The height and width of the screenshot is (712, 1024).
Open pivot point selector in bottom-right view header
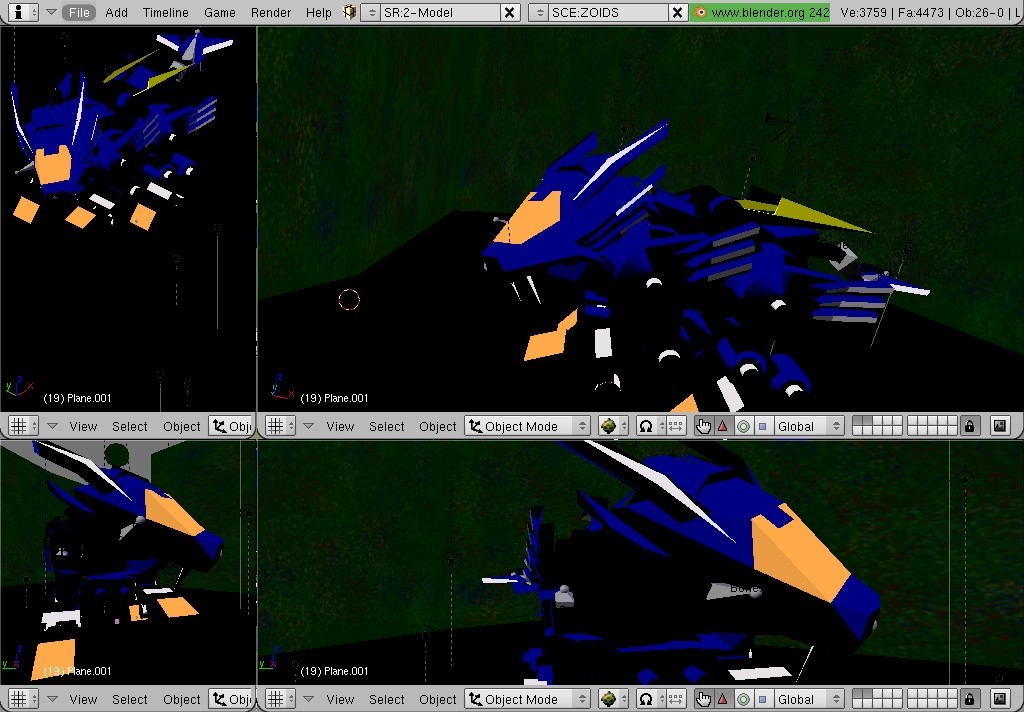pos(651,699)
